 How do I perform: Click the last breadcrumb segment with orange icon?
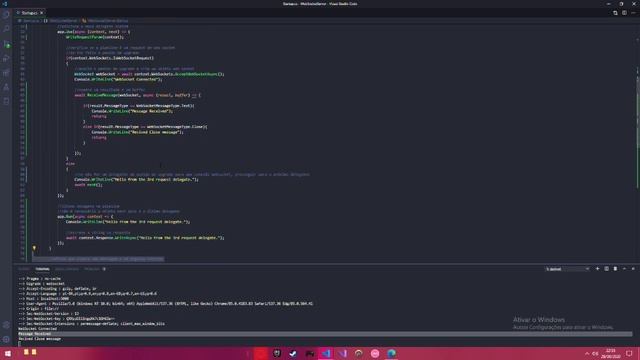(x=105, y=20)
